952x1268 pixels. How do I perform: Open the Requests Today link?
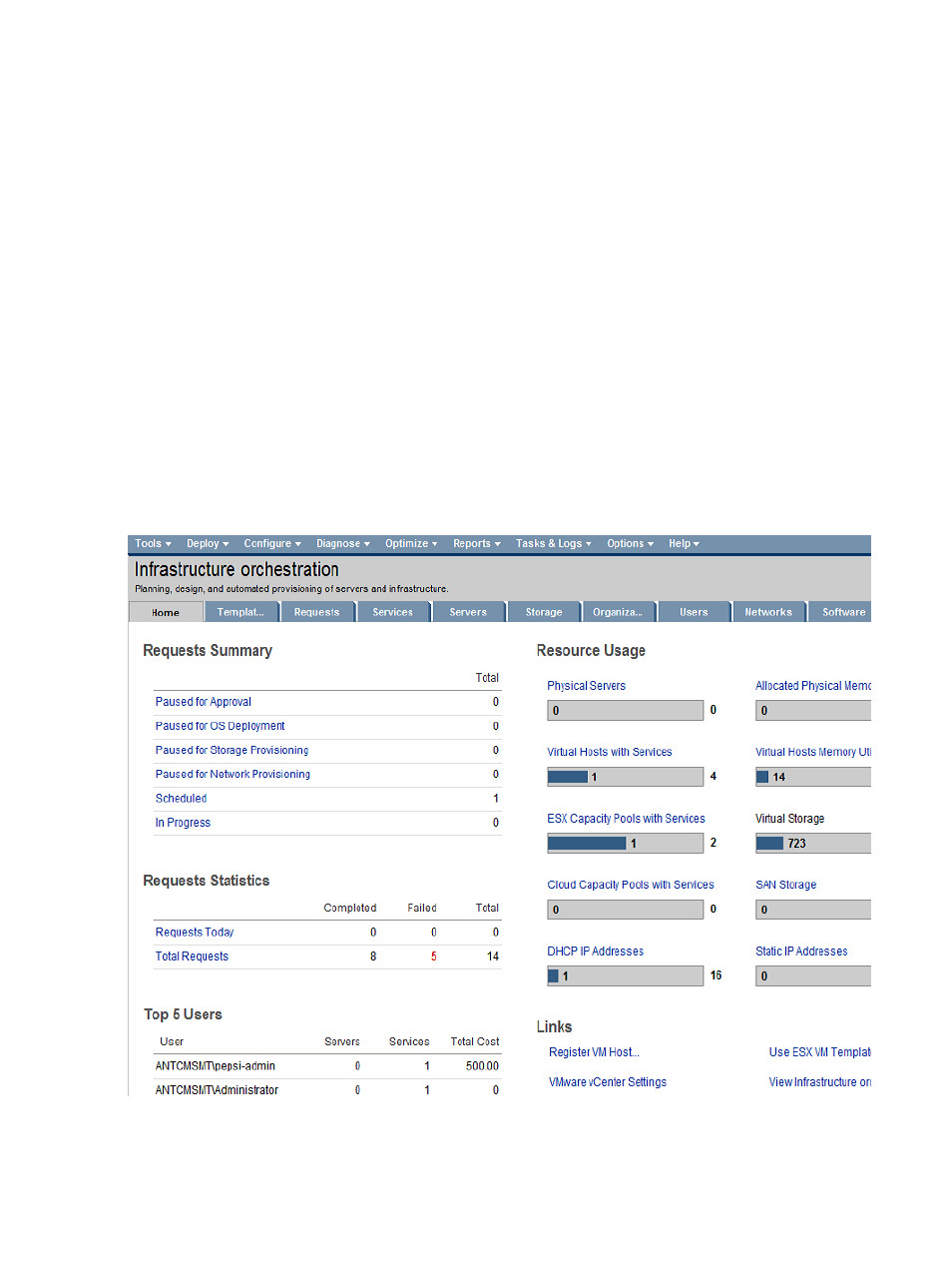point(195,933)
